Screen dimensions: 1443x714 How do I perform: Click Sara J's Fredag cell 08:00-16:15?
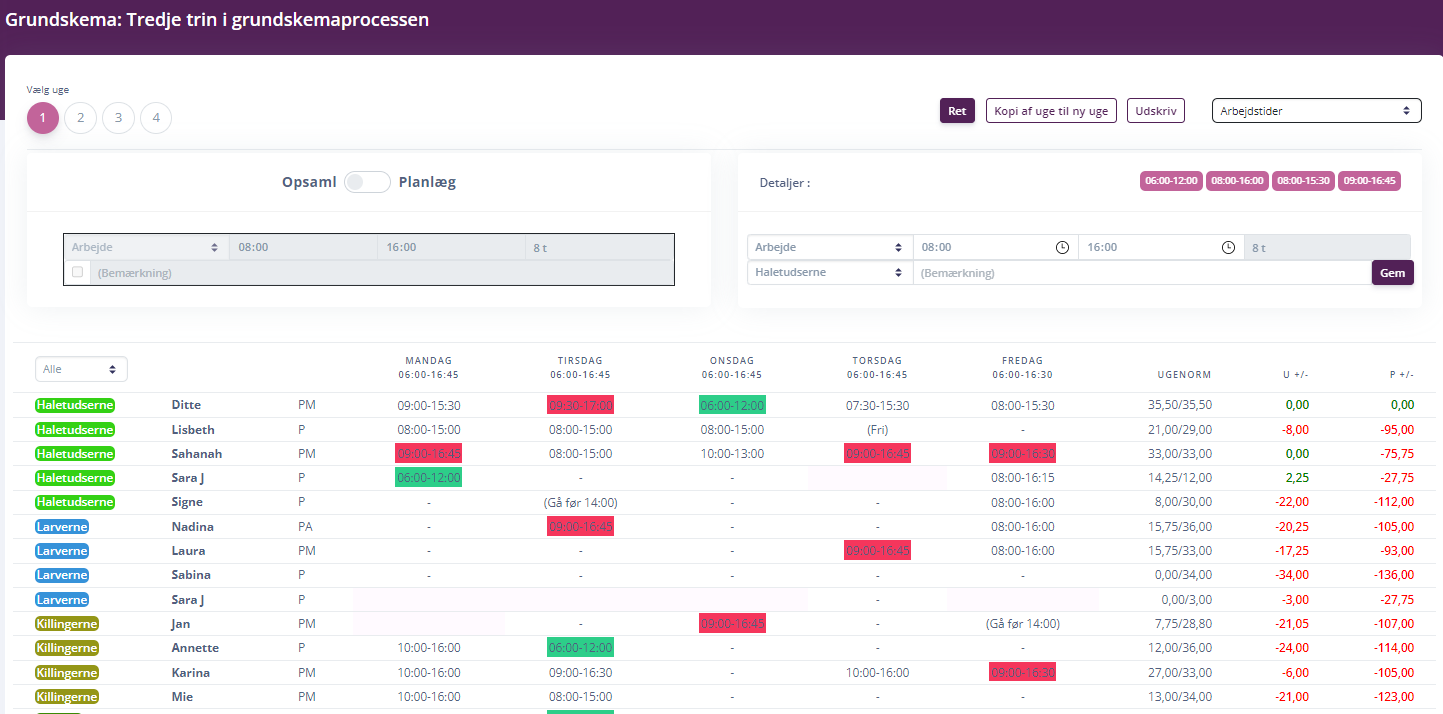[x=1022, y=478]
